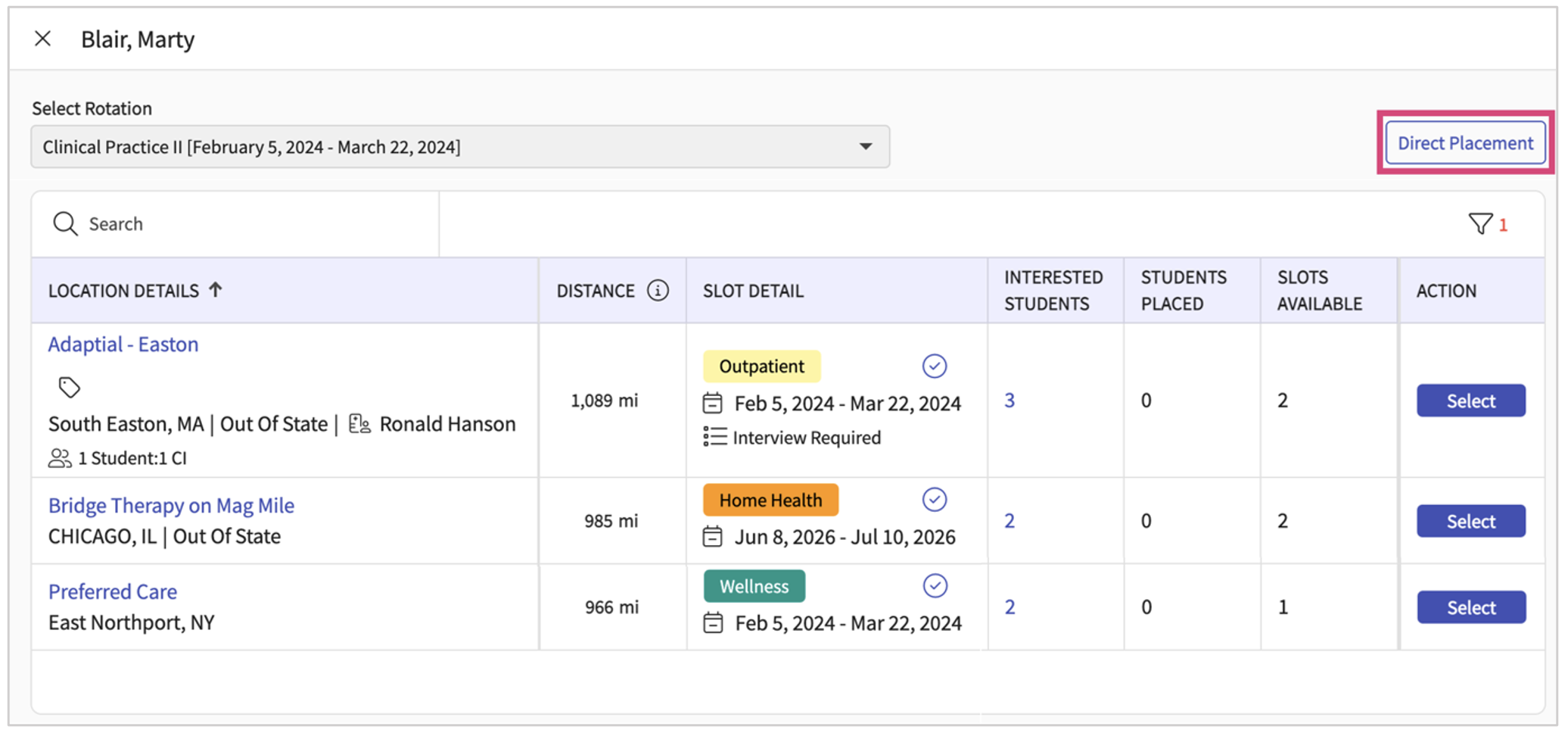The height and width of the screenshot is (733, 1568).
Task: Click the tag icon under Adaptial - Easton
Action: click(x=70, y=388)
